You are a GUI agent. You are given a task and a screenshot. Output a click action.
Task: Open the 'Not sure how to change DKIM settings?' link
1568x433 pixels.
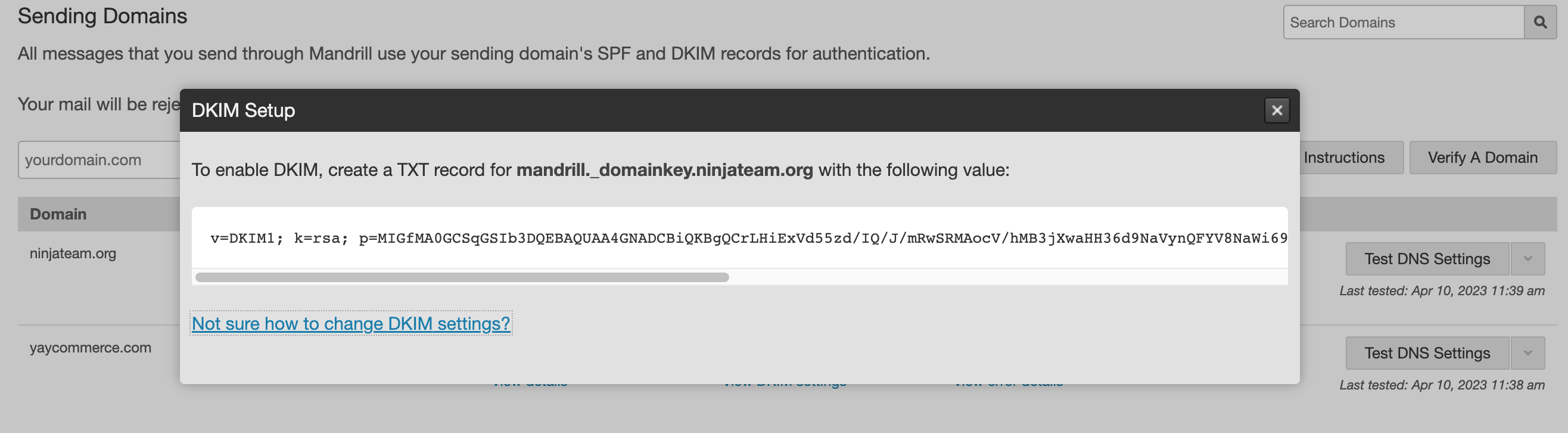[x=351, y=323]
